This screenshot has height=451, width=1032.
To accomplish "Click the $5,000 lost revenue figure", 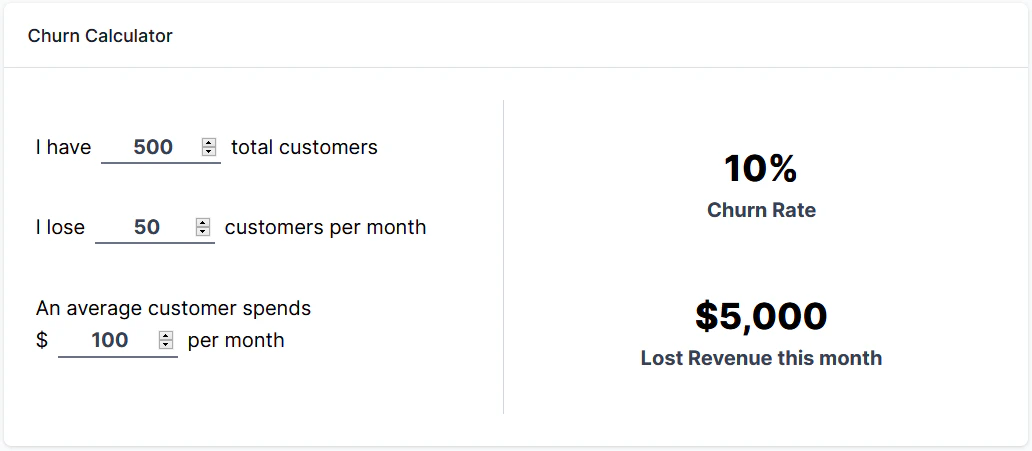I will click(761, 316).
